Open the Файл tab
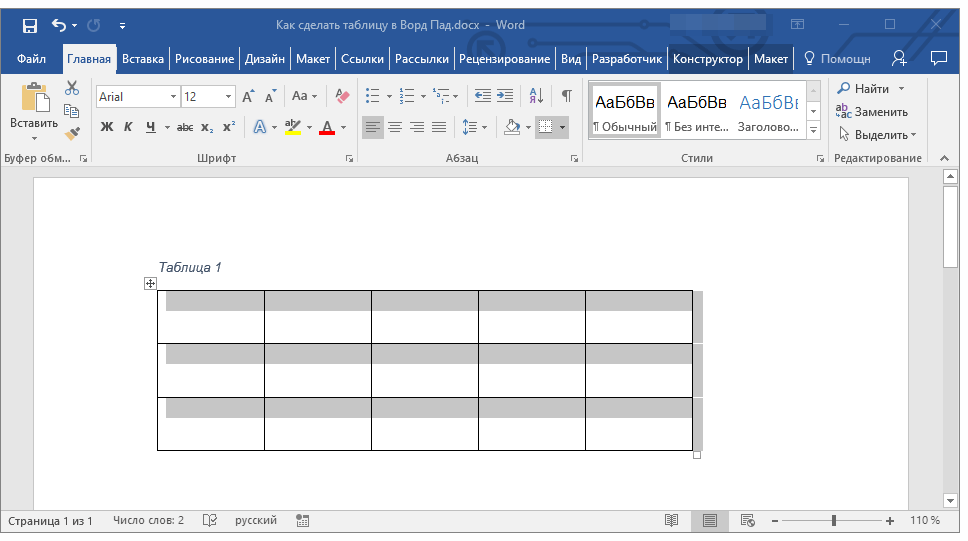Viewport: 968px width, 541px height. click(31, 59)
